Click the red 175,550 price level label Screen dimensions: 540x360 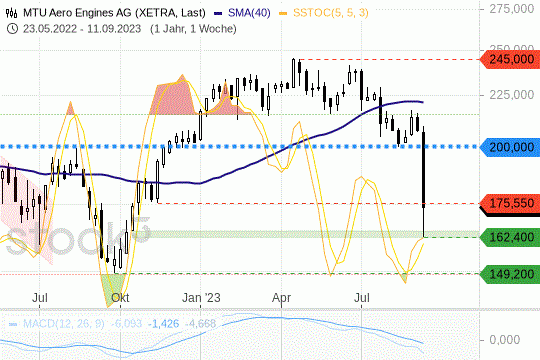(x=510, y=203)
